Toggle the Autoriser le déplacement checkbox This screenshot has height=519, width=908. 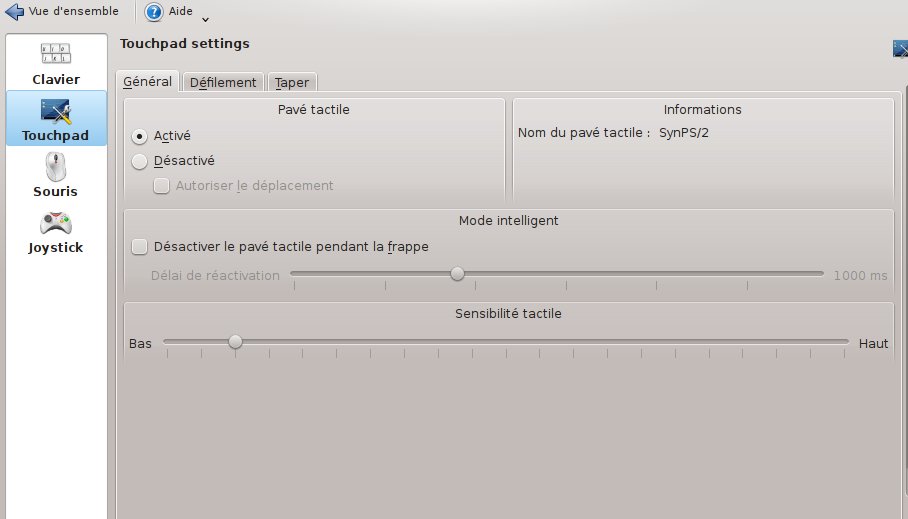coord(161,186)
